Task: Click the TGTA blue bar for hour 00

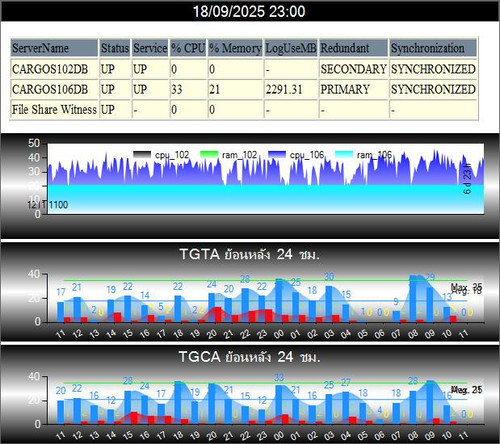Action: pyautogui.click(x=279, y=300)
